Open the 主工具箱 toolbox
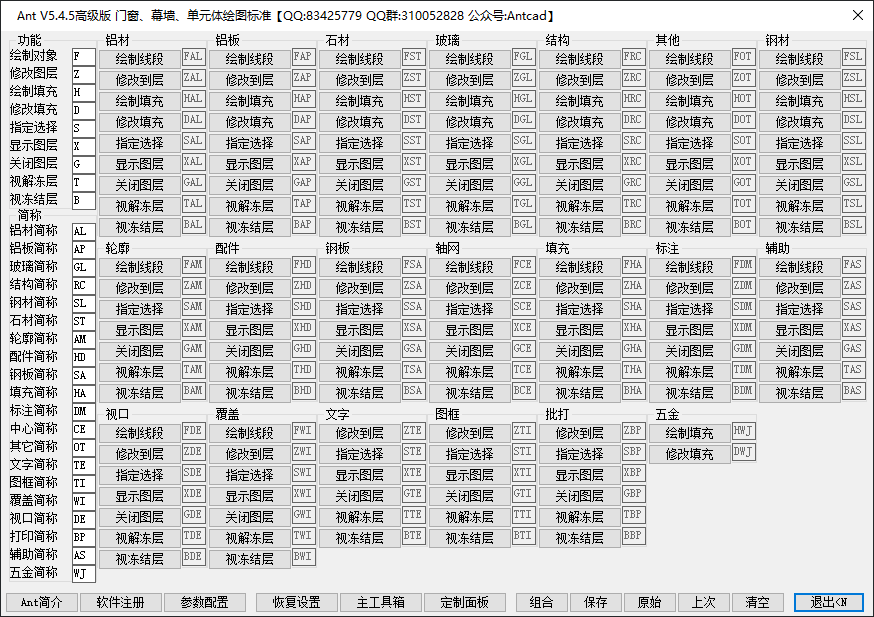The image size is (874, 617). point(373,602)
